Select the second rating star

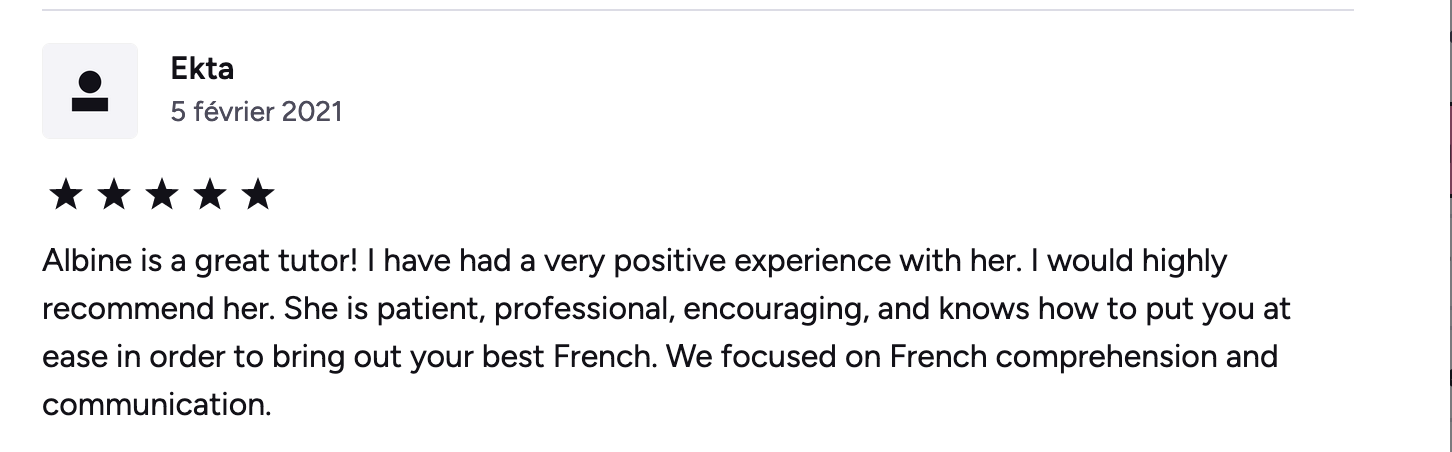click(x=113, y=195)
